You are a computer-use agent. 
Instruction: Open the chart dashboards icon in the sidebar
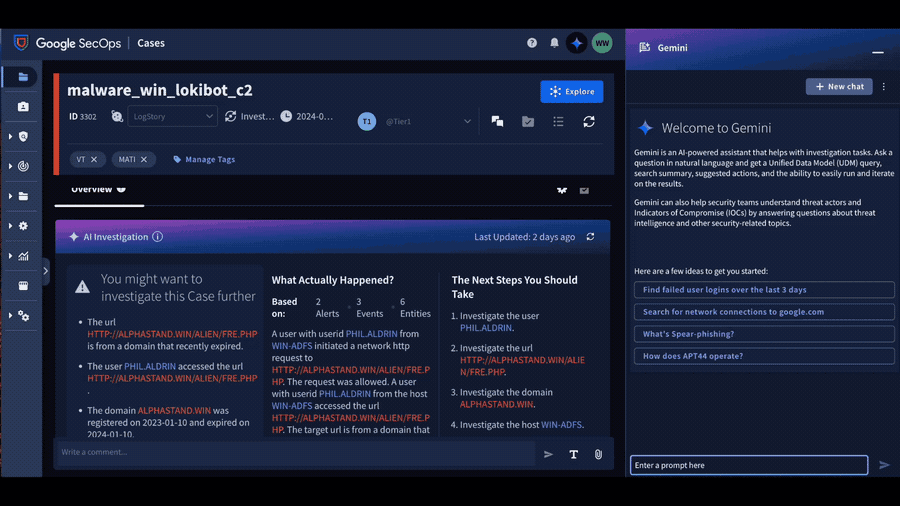click(x=23, y=256)
